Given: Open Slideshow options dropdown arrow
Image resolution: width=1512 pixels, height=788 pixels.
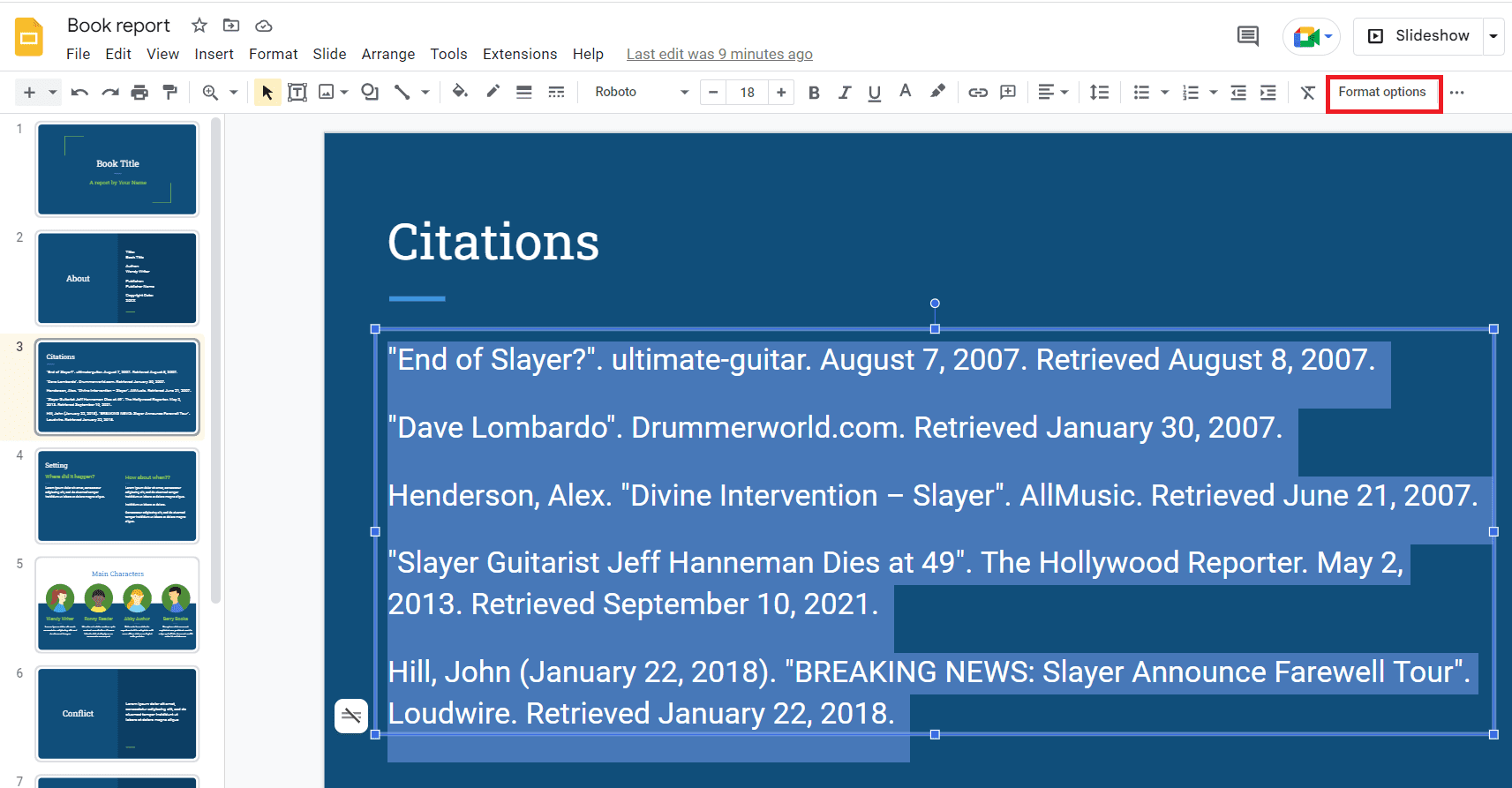Looking at the screenshot, I should [x=1493, y=36].
